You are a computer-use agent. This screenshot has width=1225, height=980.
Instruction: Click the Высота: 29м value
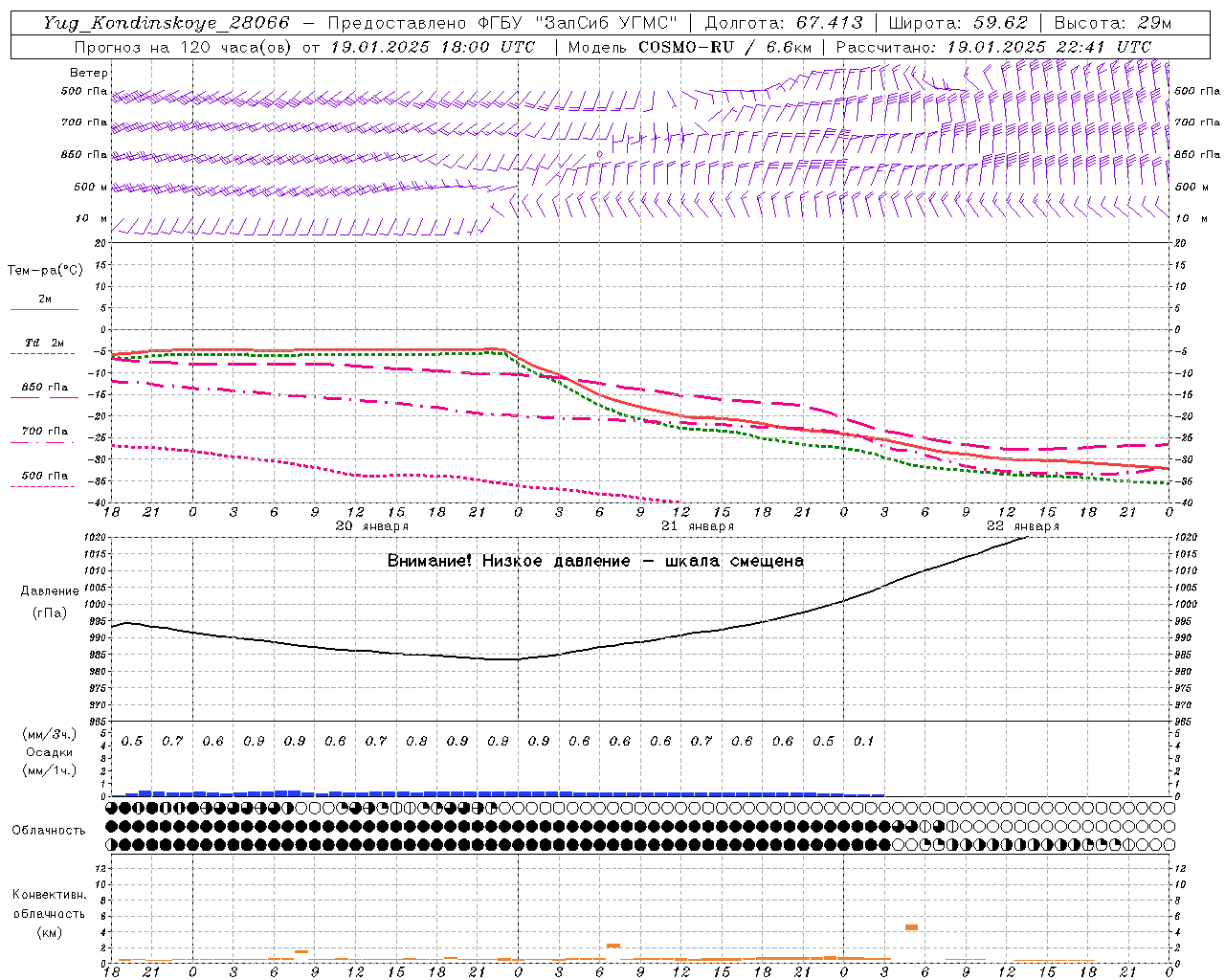pos(1113,23)
